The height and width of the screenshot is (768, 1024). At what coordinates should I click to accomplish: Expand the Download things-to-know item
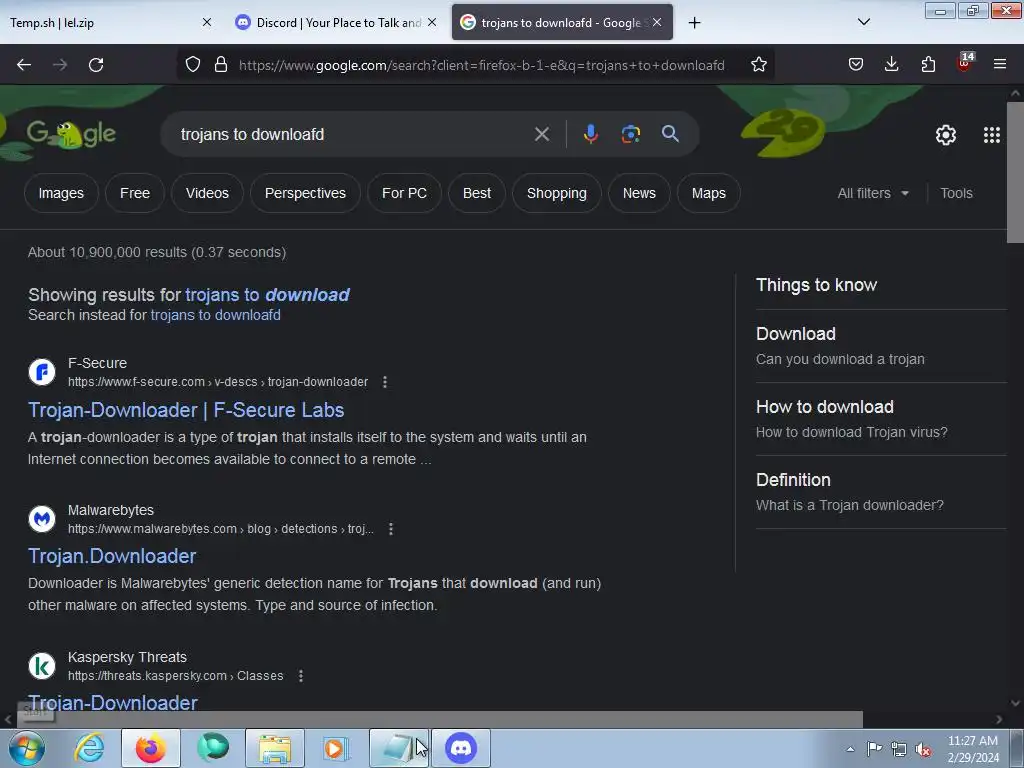tap(880, 345)
